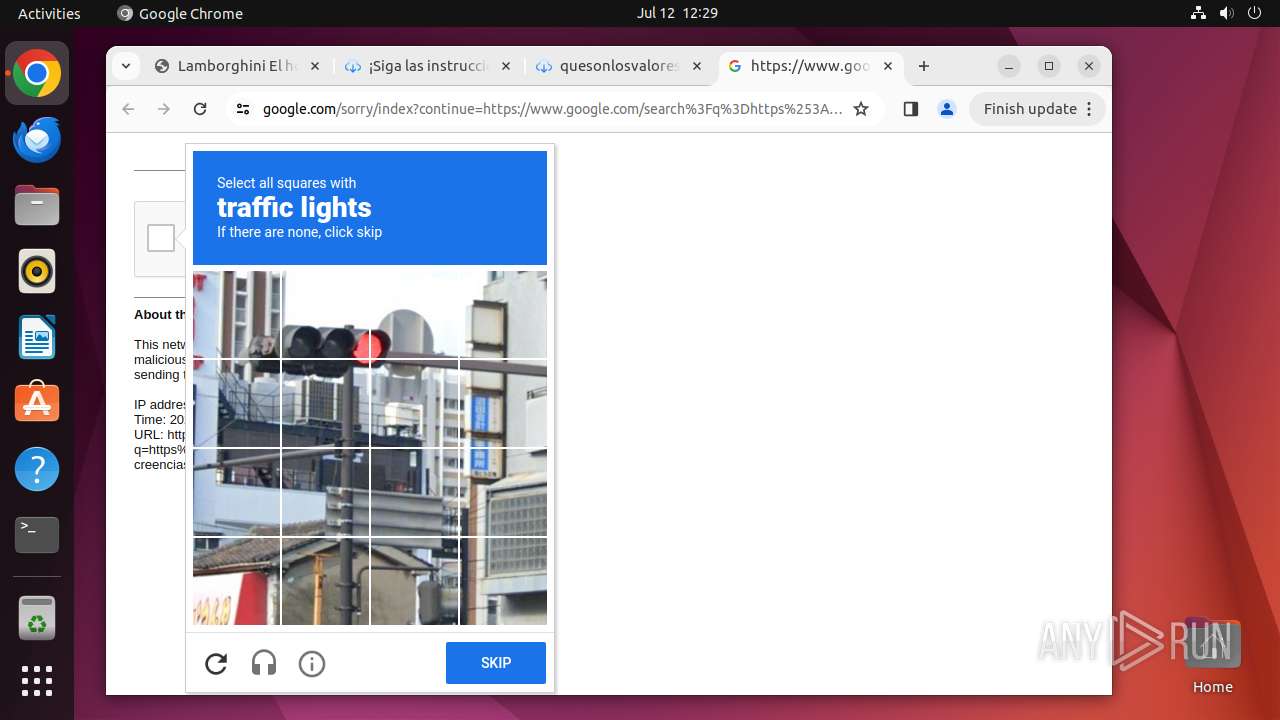The height and width of the screenshot is (720, 1280).
Task: Open the power system menu icon
Action: pyautogui.click(x=1254, y=13)
